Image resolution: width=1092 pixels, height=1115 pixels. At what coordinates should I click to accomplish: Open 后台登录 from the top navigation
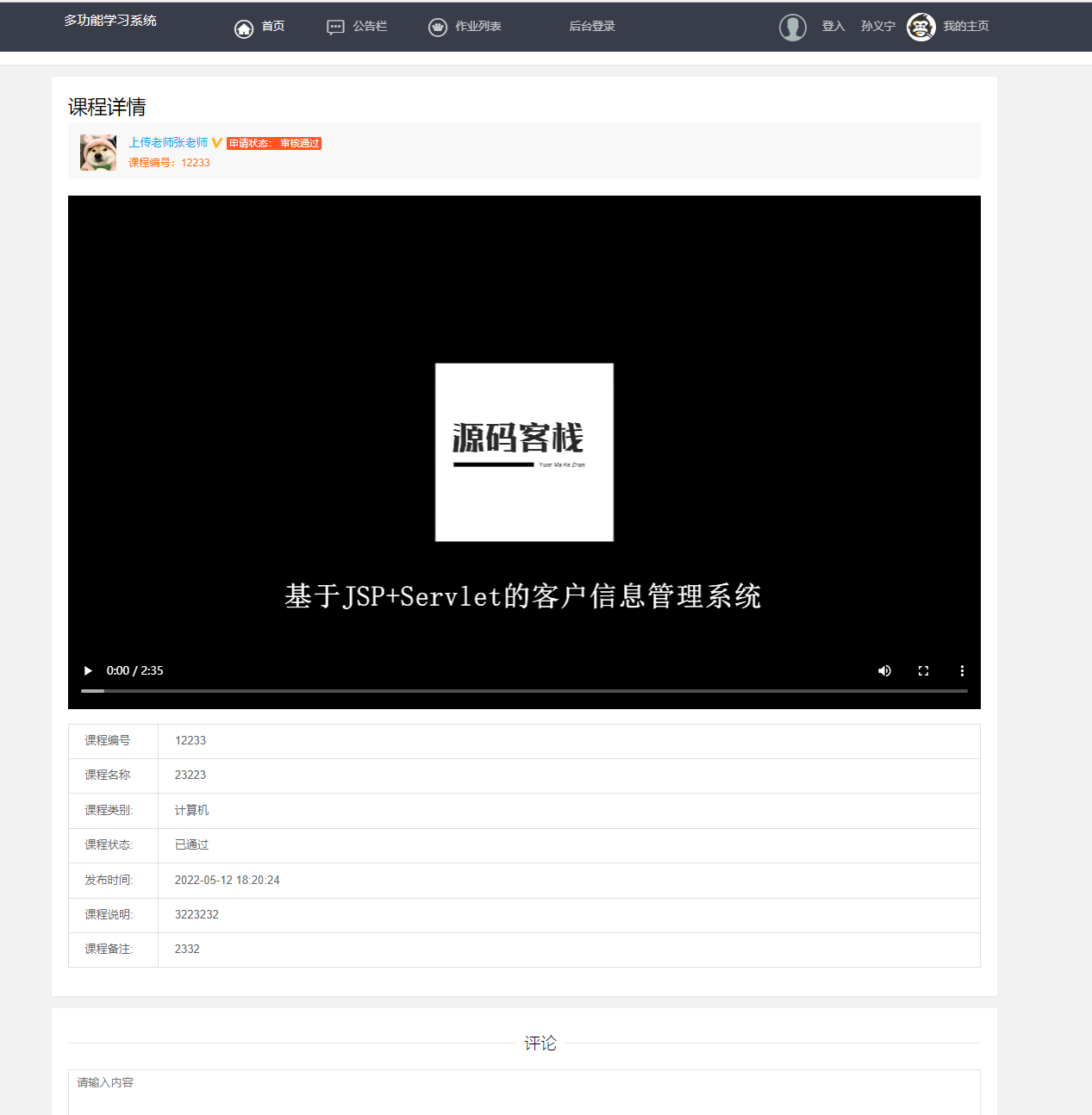[591, 26]
